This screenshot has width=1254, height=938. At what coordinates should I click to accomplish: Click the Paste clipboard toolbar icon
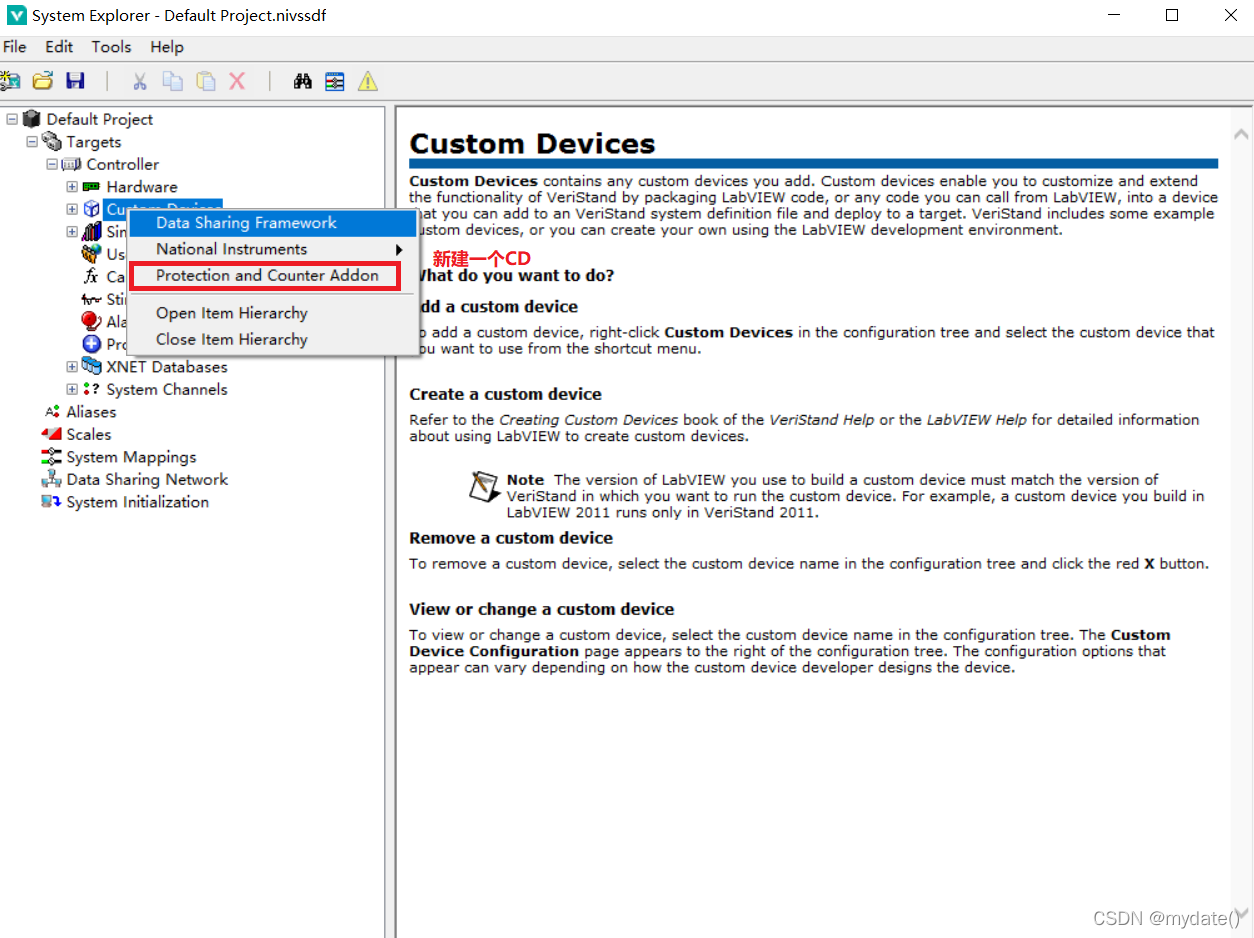pos(206,81)
